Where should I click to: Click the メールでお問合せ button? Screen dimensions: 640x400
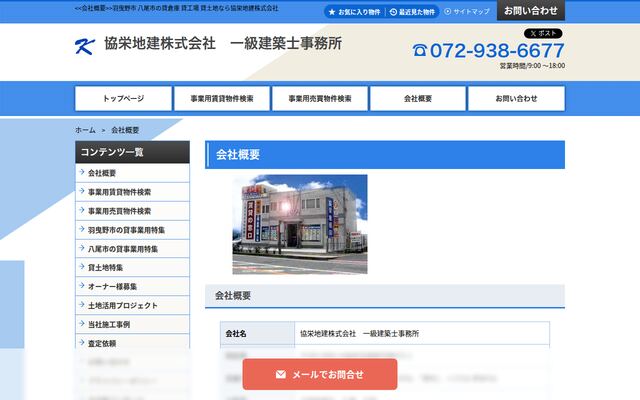pyautogui.click(x=320, y=374)
